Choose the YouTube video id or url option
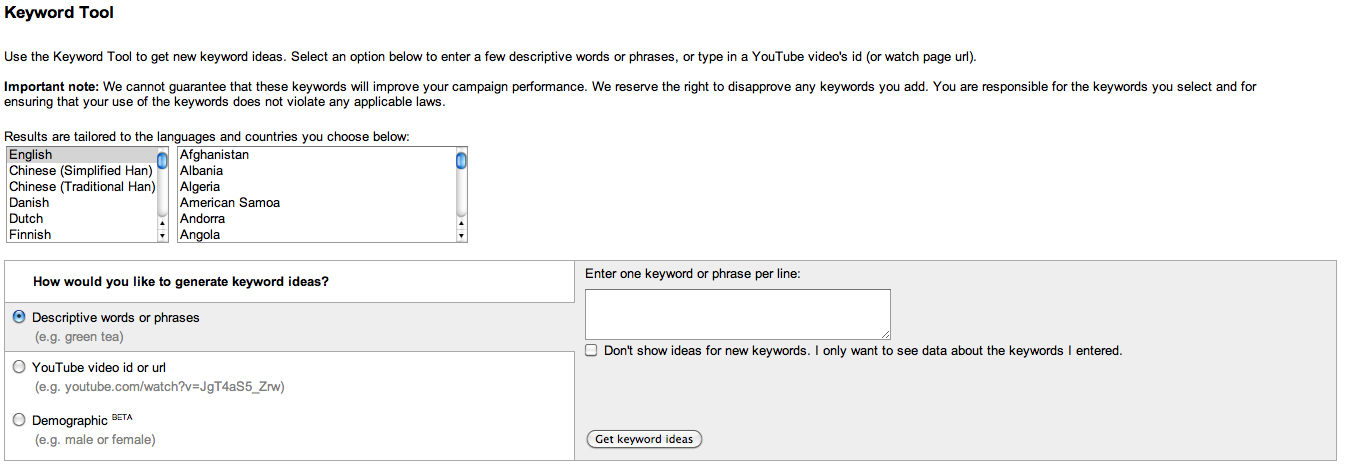1346x468 pixels. pyautogui.click(x=20, y=367)
